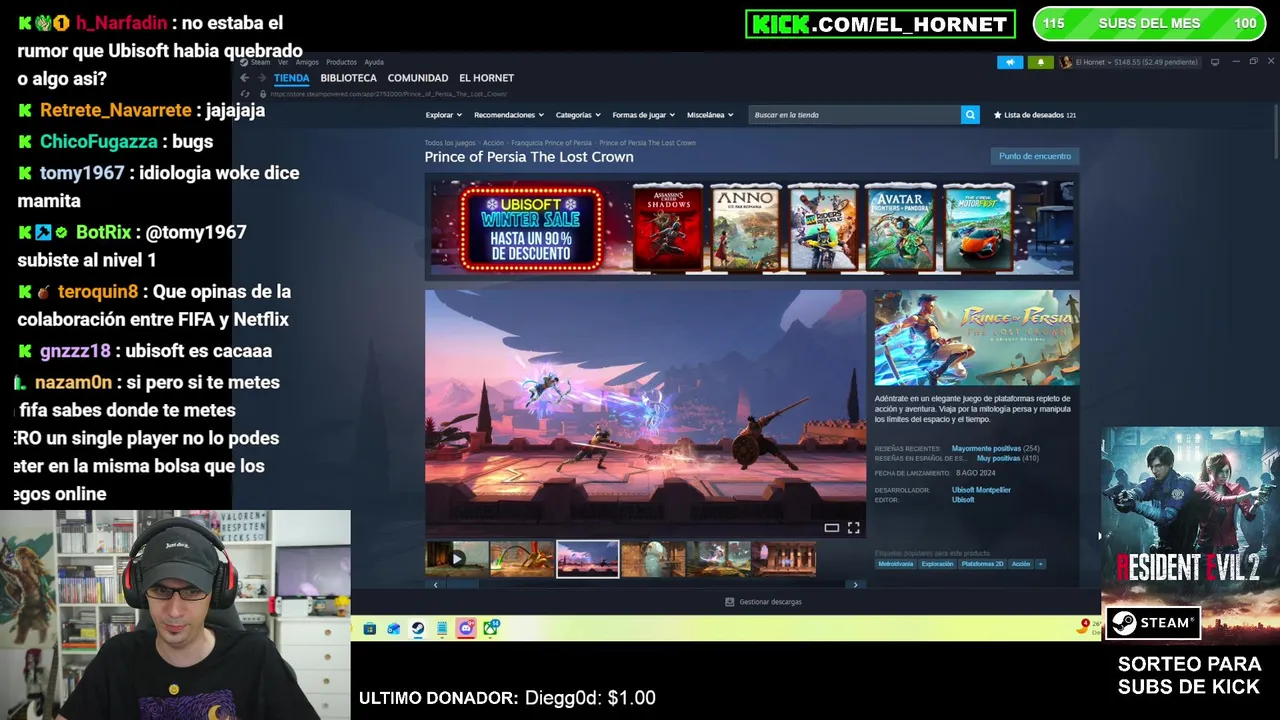The width and height of the screenshot is (1280, 720).
Task: Select the sixth screenshot thumbnail
Action: pyautogui.click(x=784, y=559)
